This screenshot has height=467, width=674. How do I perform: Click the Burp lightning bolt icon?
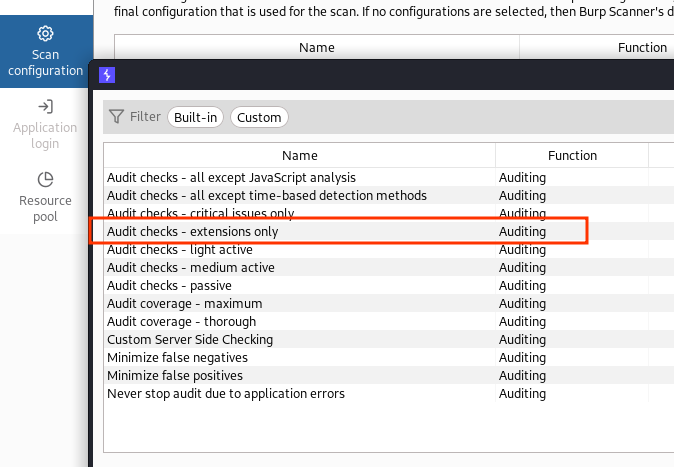point(107,75)
